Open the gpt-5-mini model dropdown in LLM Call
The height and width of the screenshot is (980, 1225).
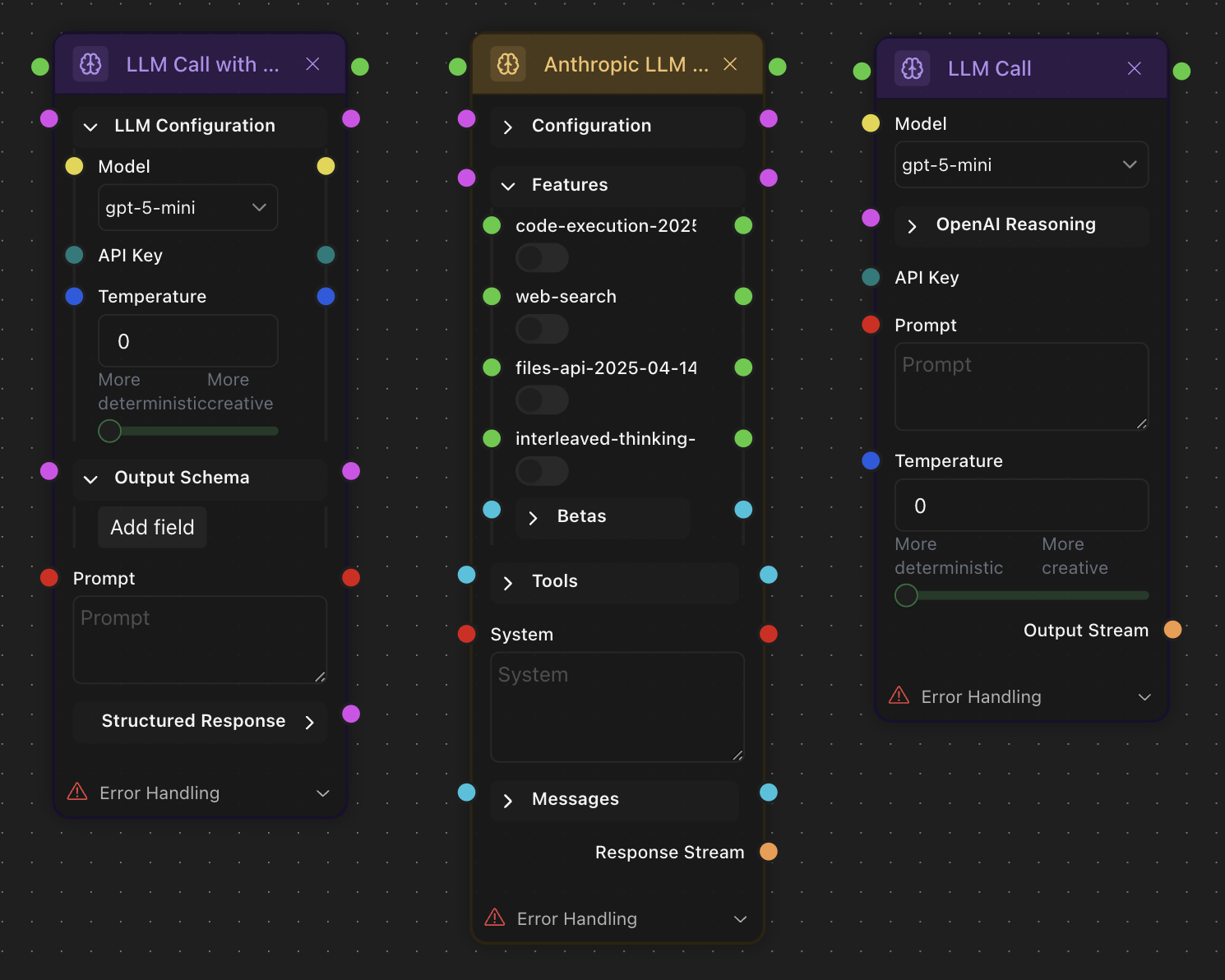tap(1020, 165)
